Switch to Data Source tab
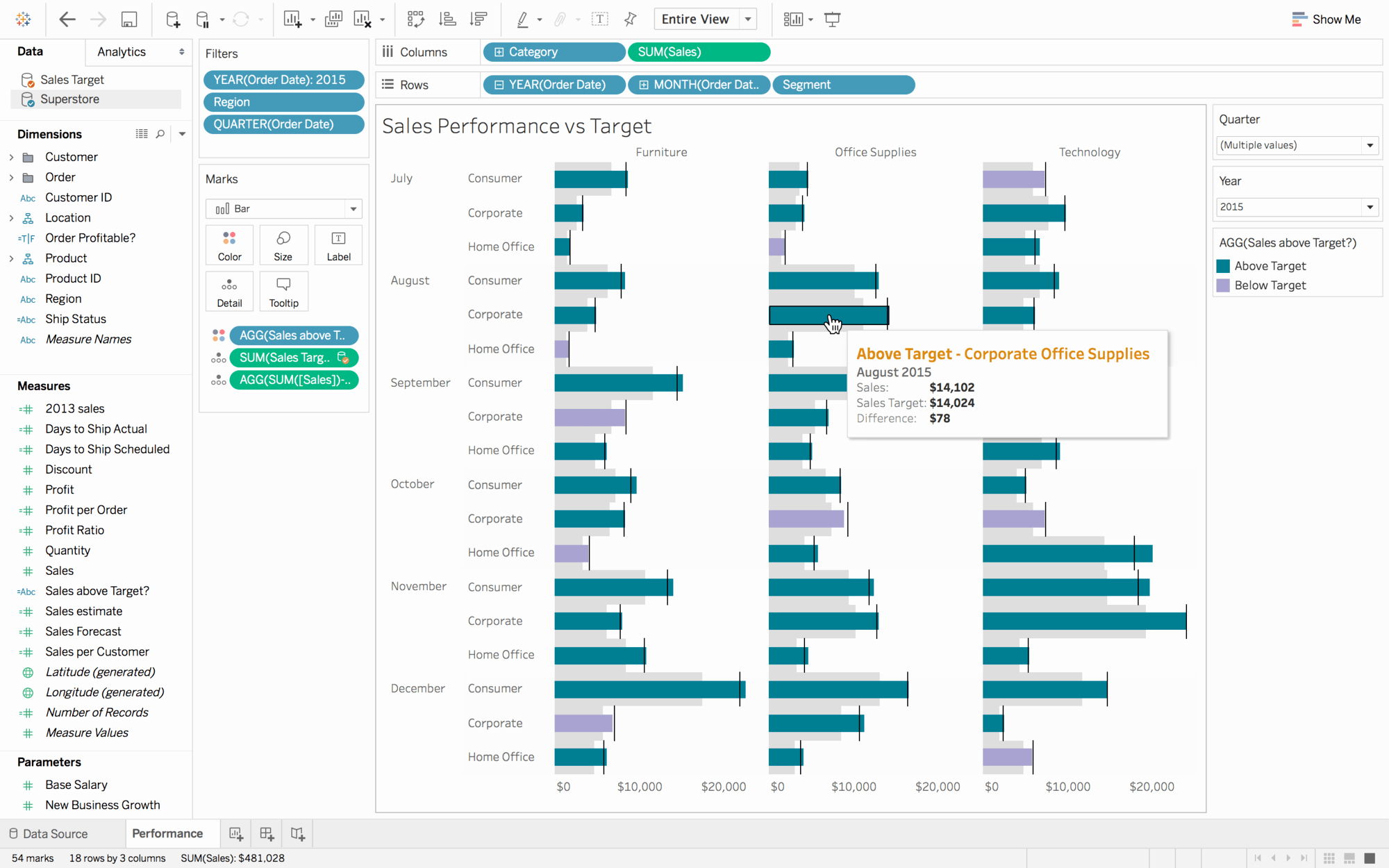This screenshot has width=1389, height=868. [55, 832]
